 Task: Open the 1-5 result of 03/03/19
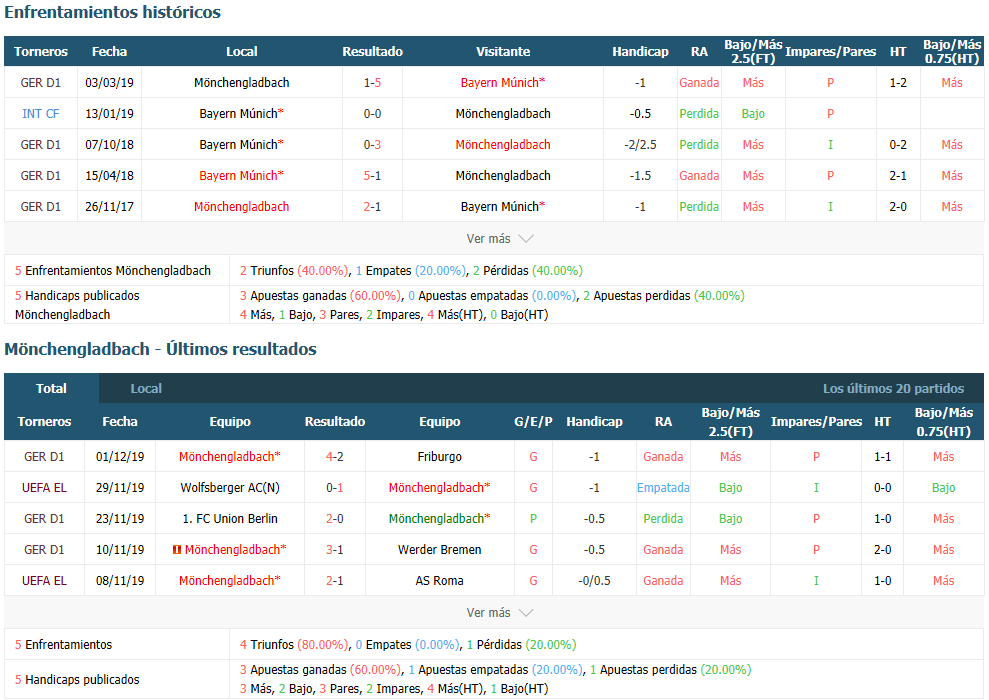(x=372, y=83)
